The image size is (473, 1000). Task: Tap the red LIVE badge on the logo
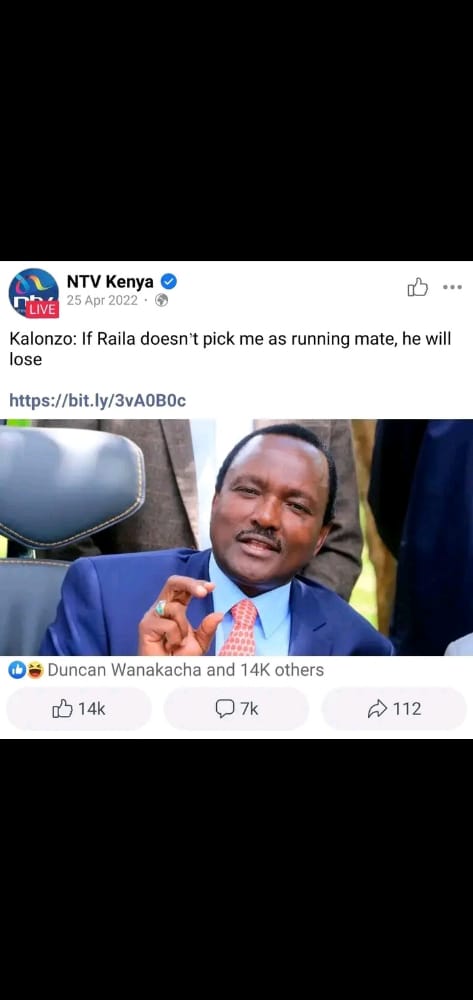coord(42,309)
